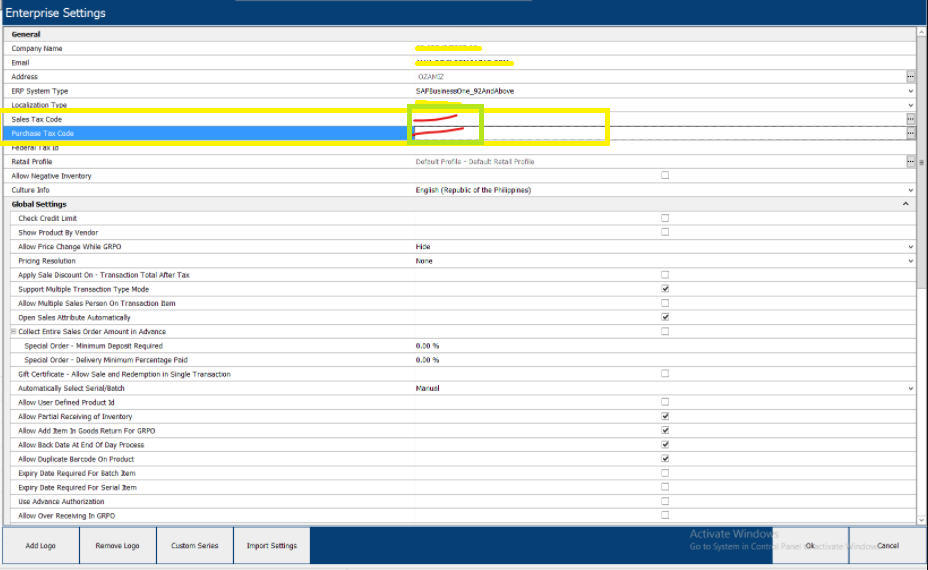Click the English (Republic of the Philippines) value
928x570 pixels.
[x=473, y=190]
